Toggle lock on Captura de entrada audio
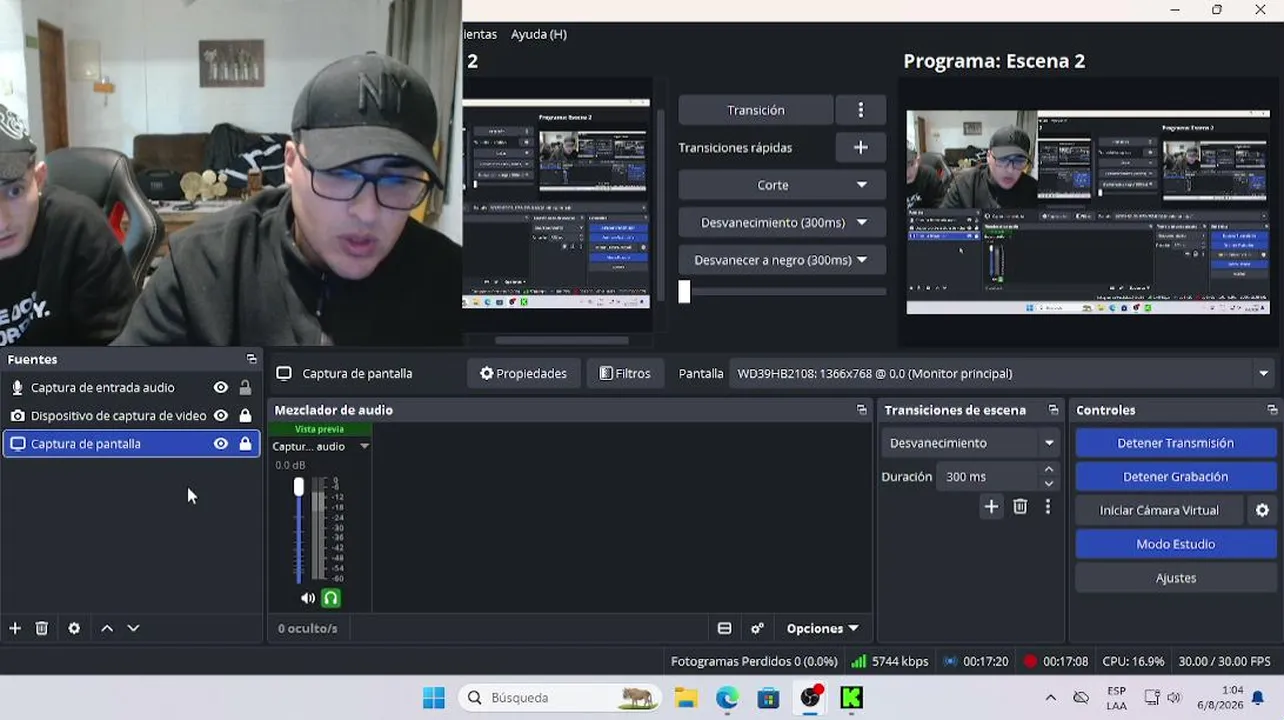1284x720 pixels. coord(245,388)
